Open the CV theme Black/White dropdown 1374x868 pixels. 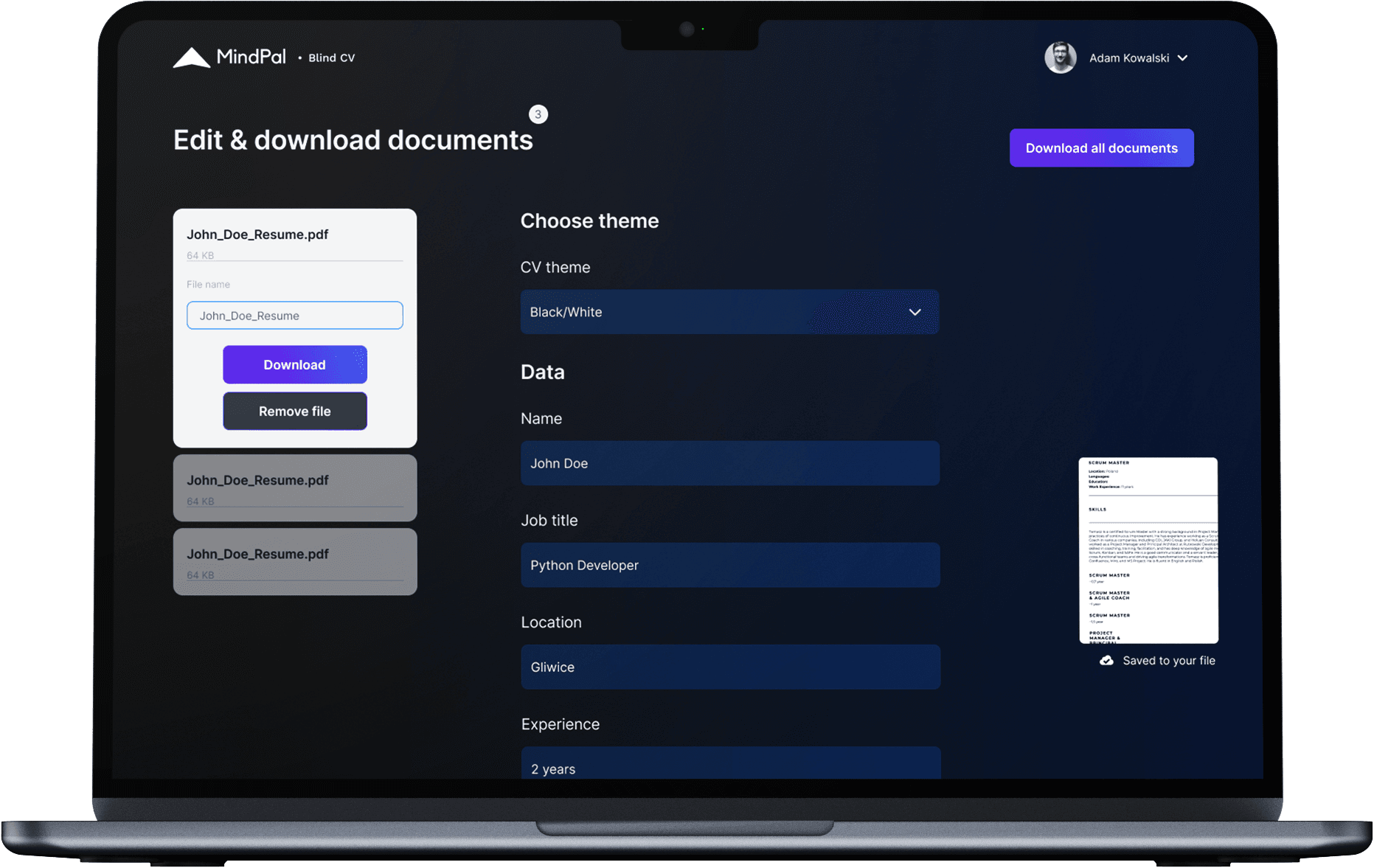click(729, 312)
